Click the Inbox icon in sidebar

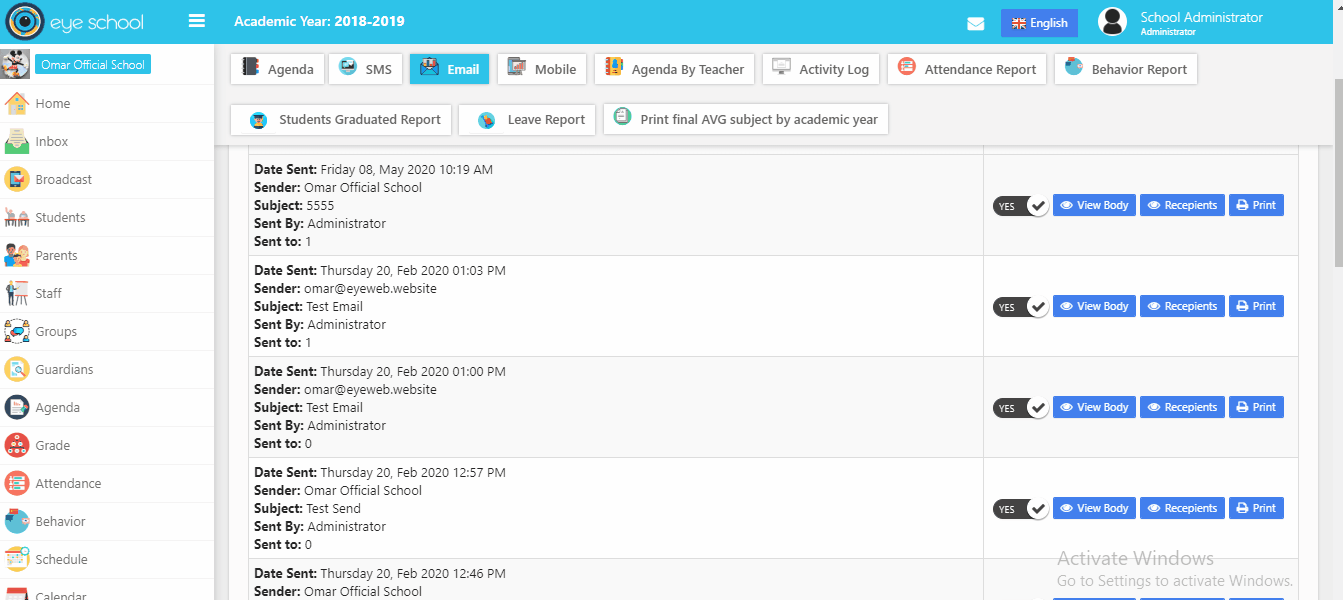tap(16, 141)
